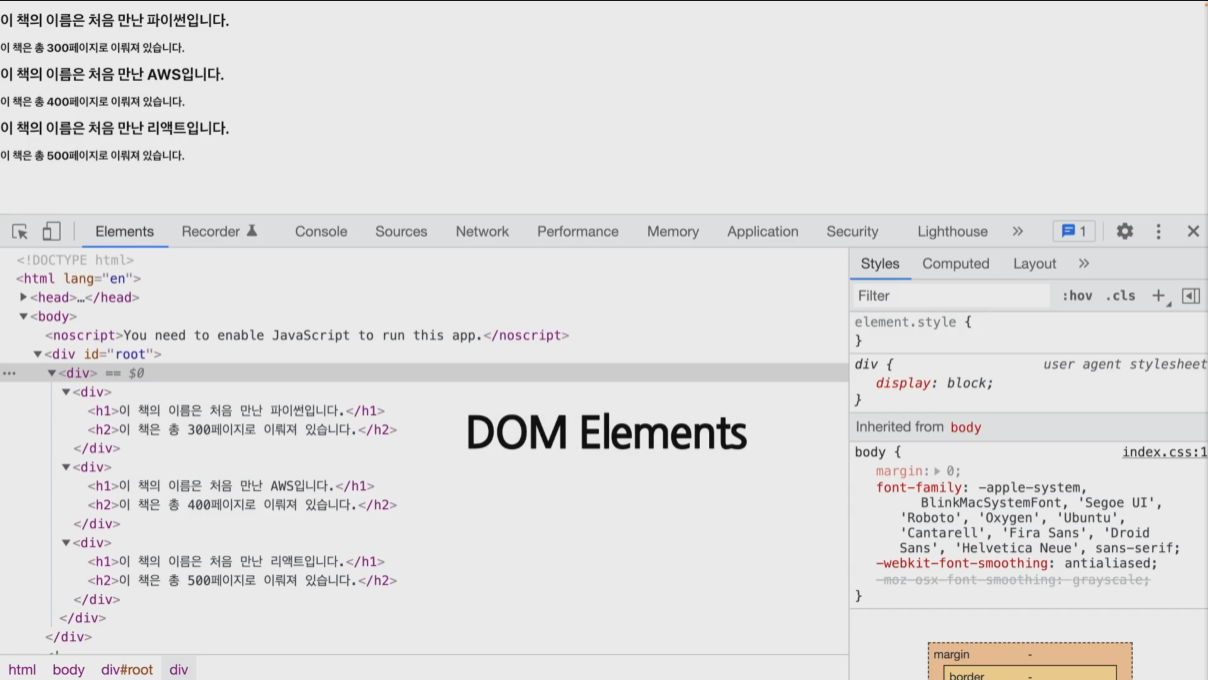Viewport: 1208px width, 680px height.
Task: Activate the inspect element picker icon
Action: (x=20, y=231)
